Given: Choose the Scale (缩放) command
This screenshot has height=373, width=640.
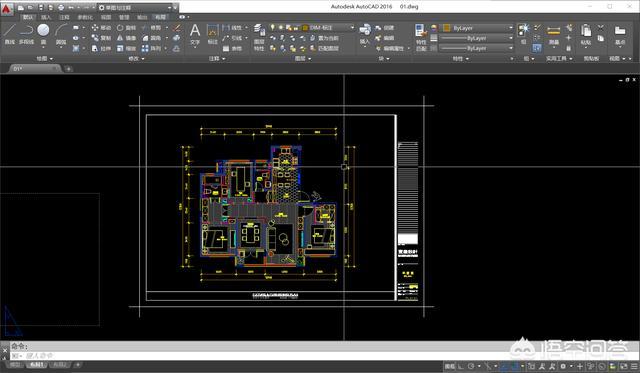Looking at the screenshot, I should click(x=126, y=48).
